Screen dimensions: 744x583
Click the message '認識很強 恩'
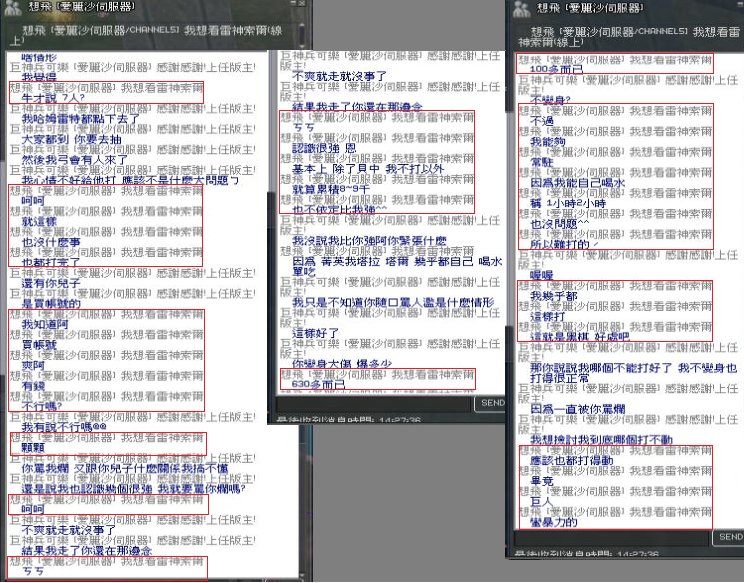[x=324, y=148]
